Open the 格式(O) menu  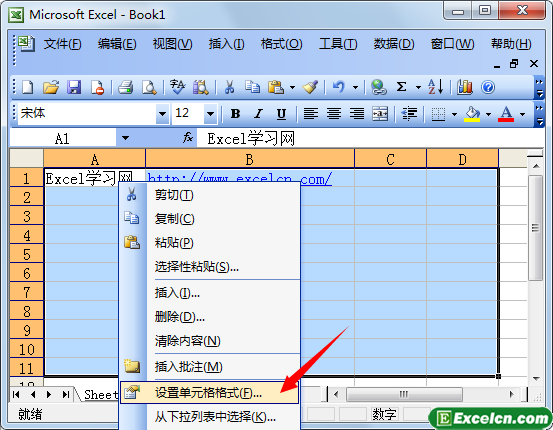point(281,44)
